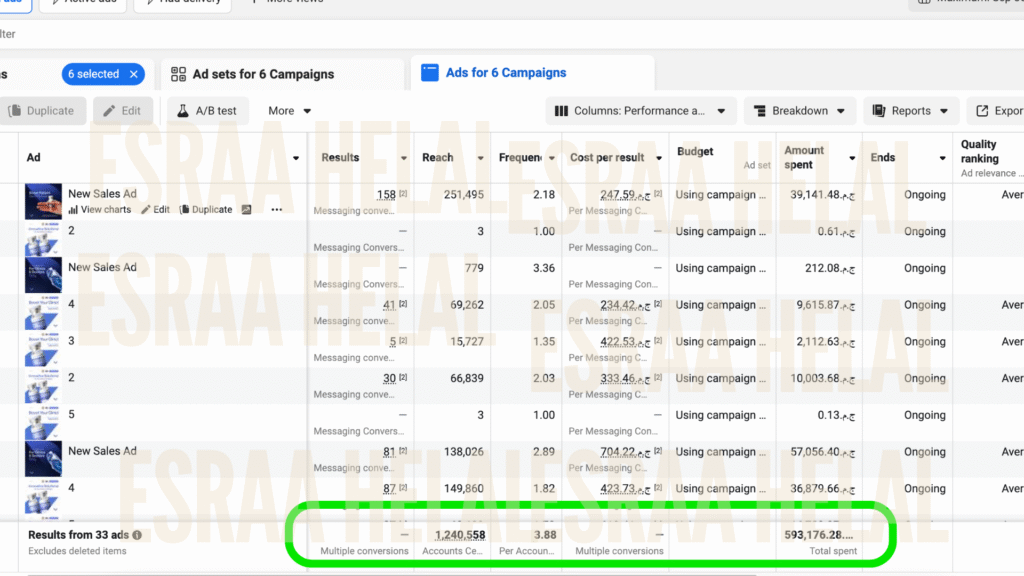
Task: Click the first New Sales Ad thumbnail
Action: coord(43,202)
